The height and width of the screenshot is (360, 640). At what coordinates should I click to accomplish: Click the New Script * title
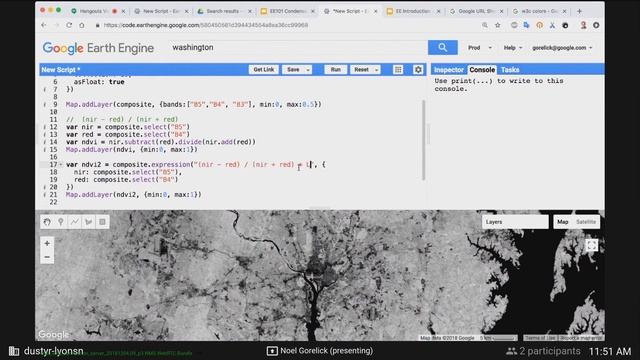pos(60,70)
